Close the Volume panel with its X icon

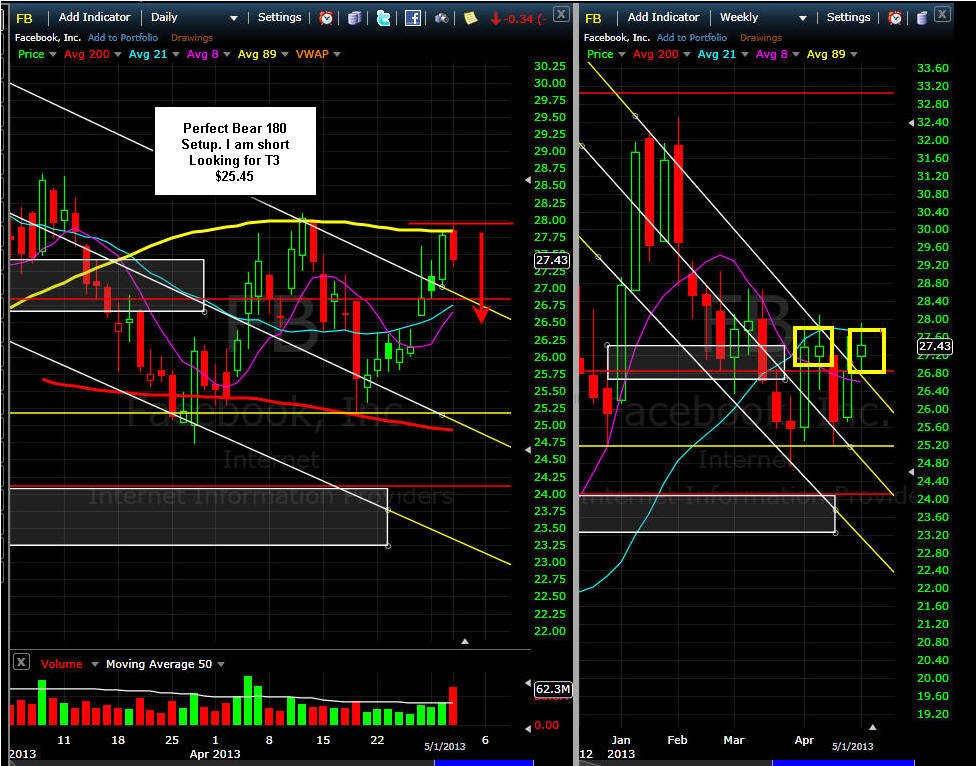click(x=21, y=661)
